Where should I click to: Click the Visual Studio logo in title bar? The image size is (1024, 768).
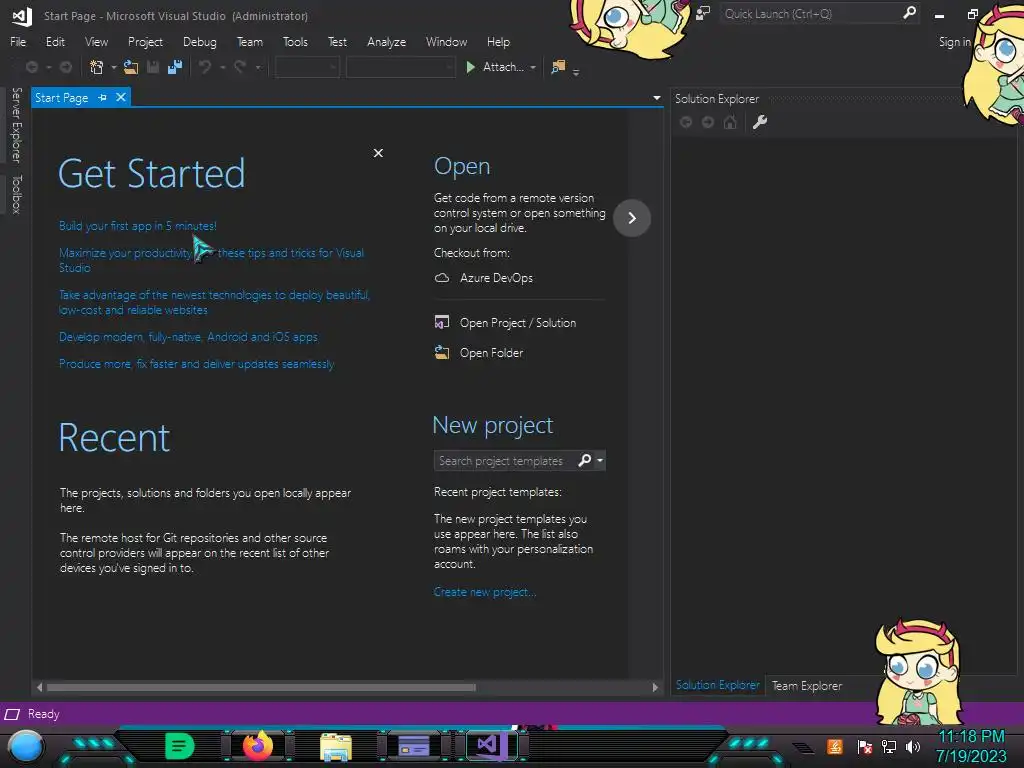coord(22,16)
